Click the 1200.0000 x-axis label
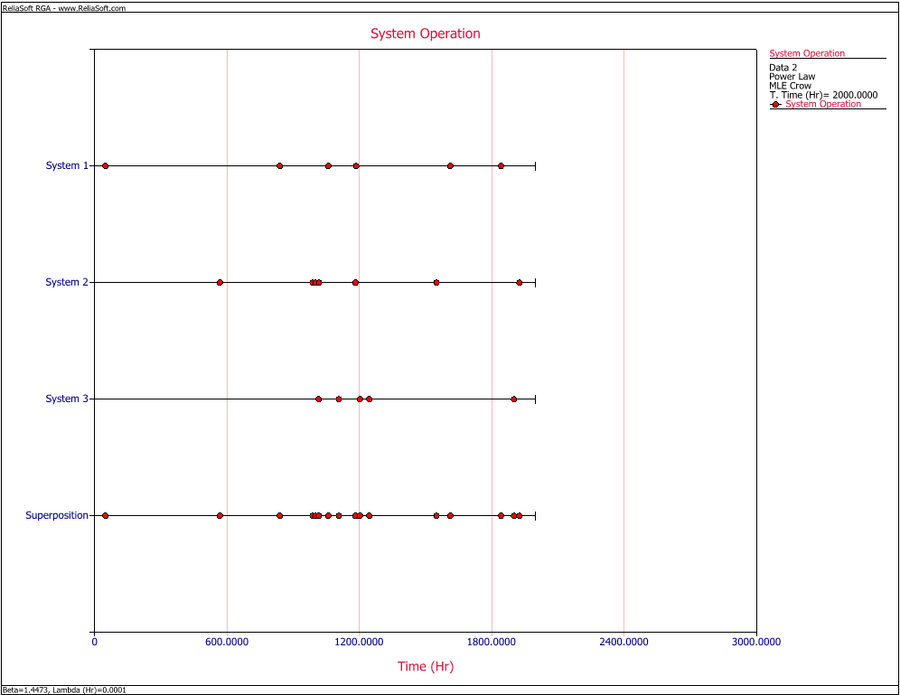The width and height of the screenshot is (900, 695). [x=359, y=642]
